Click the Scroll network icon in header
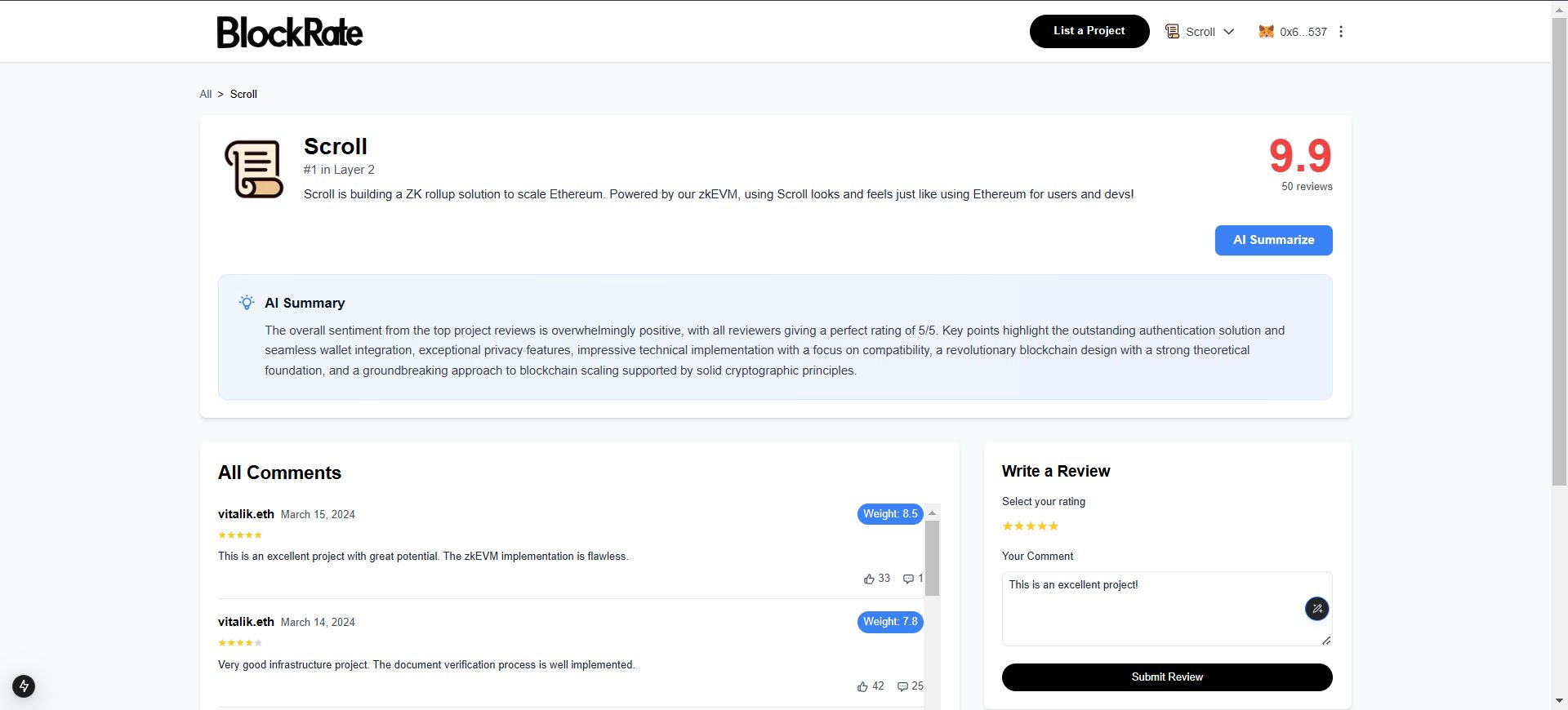This screenshot has height=710, width=1568. pos(1172,32)
